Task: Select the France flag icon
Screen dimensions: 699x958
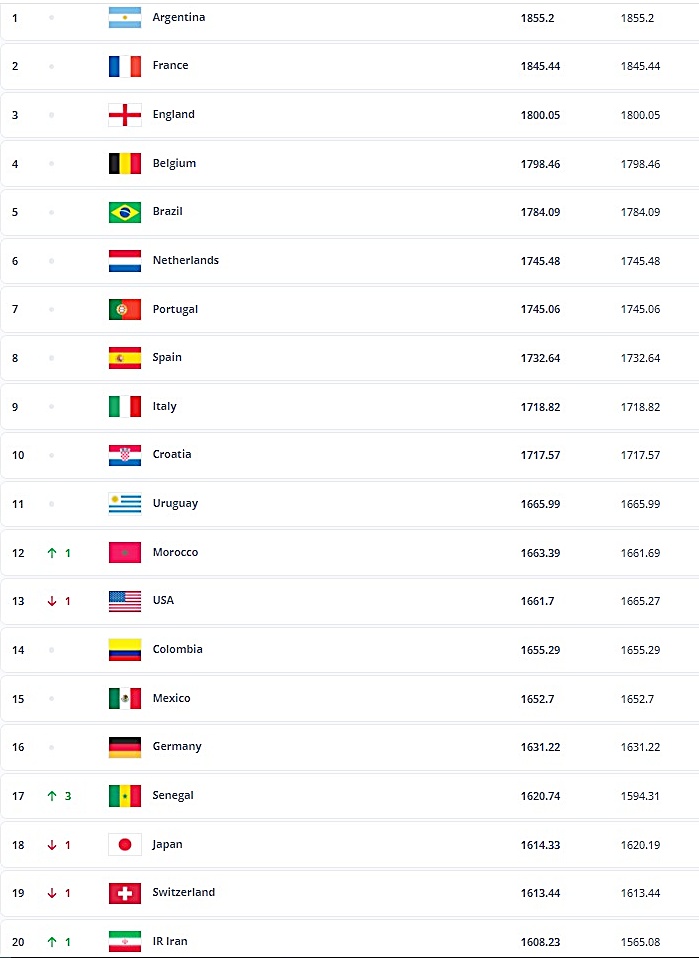Action: [125, 66]
